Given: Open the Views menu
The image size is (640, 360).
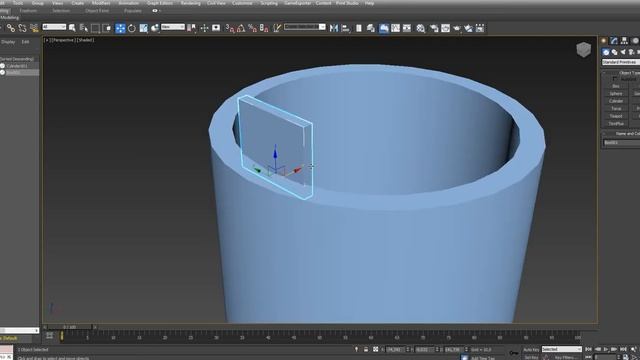Looking at the screenshot, I should [58, 2].
